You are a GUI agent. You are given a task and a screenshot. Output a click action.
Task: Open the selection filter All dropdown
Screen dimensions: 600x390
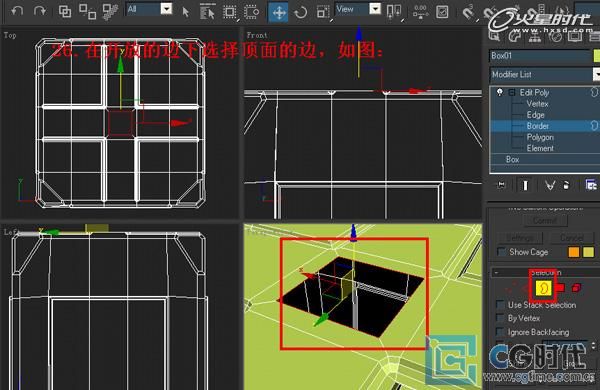pos(166,9)
